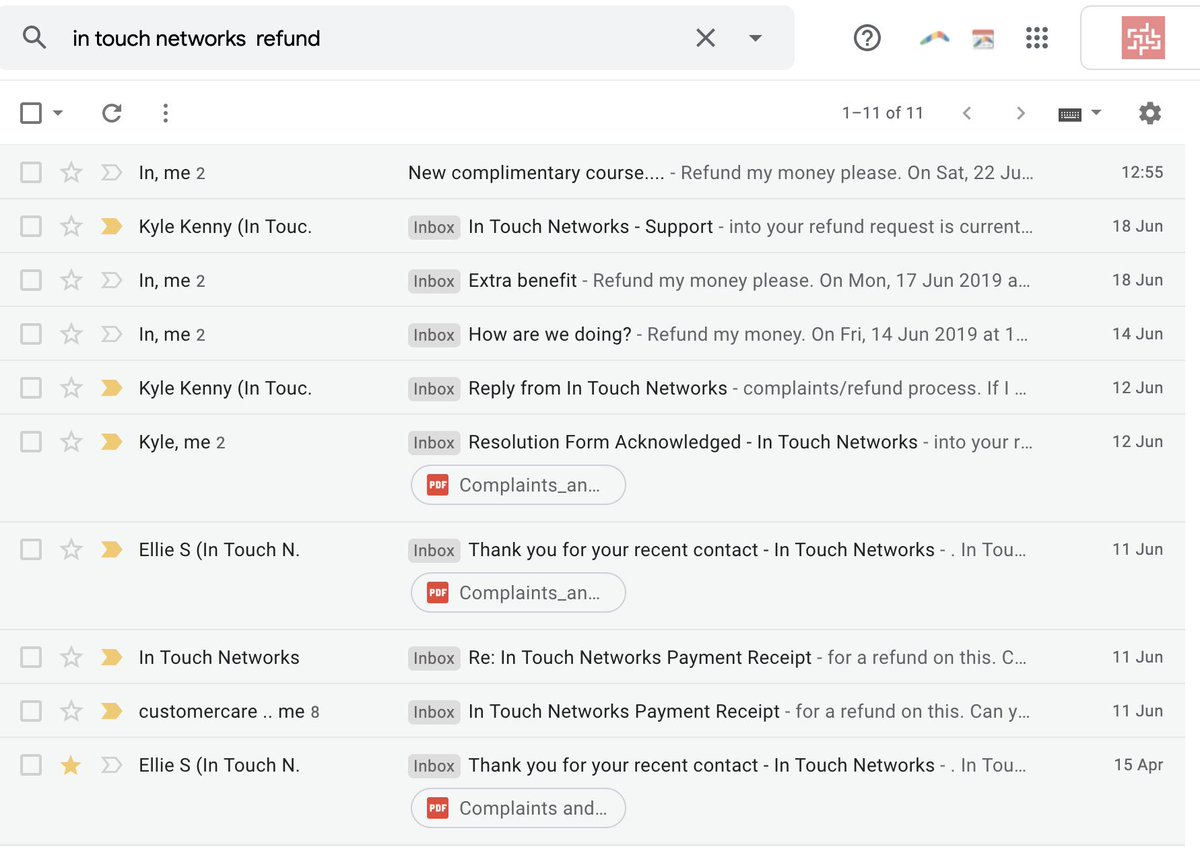Star the New complimentary course email
The height and width of the screenshot is (847, 1200).
pos(71,173)
